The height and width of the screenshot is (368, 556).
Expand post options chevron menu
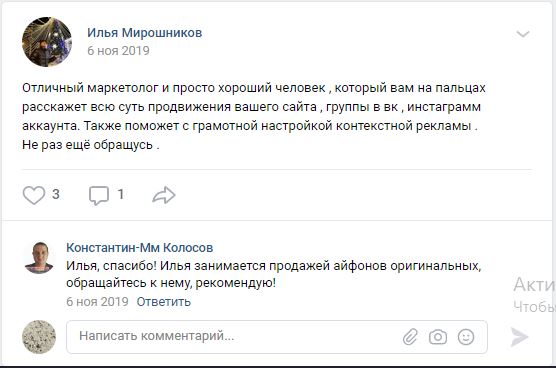point(523,34)
